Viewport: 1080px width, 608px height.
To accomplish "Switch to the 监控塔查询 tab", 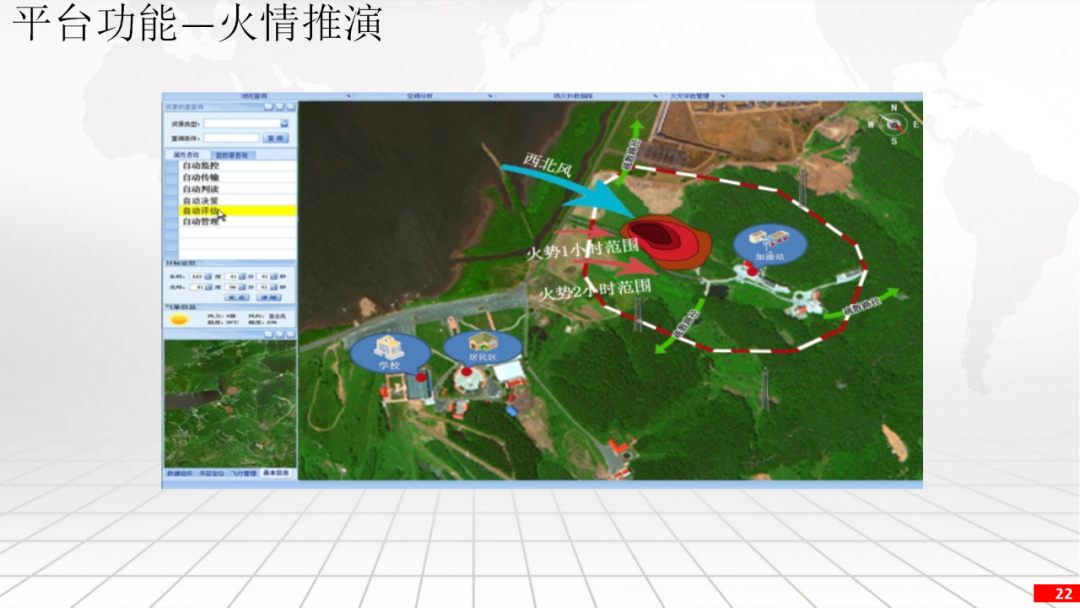I will [231, 155].
